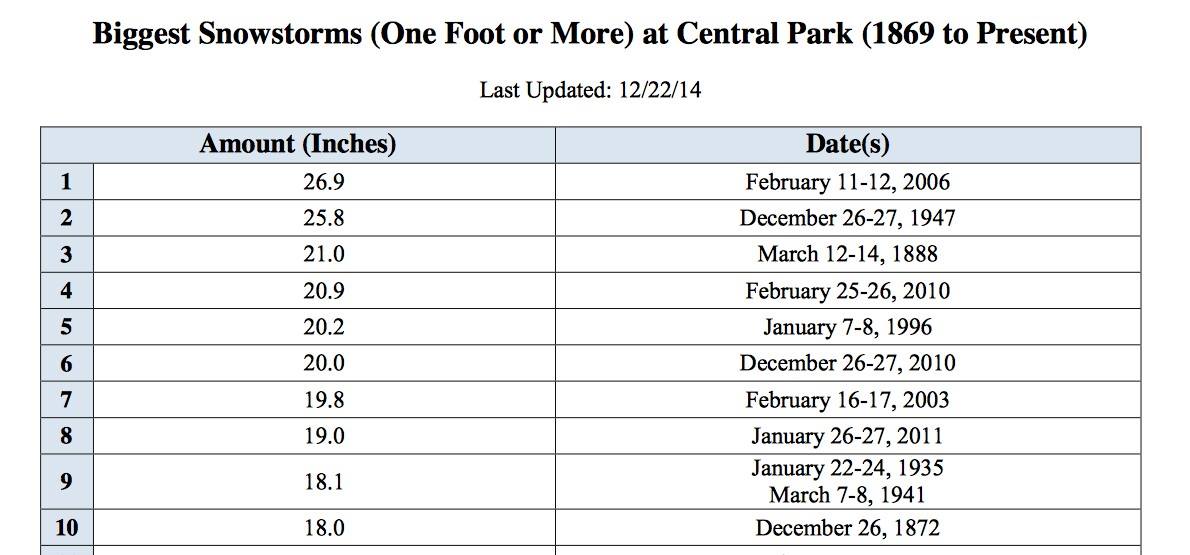Click the December 26, 1872 date cell

point(847,527)
